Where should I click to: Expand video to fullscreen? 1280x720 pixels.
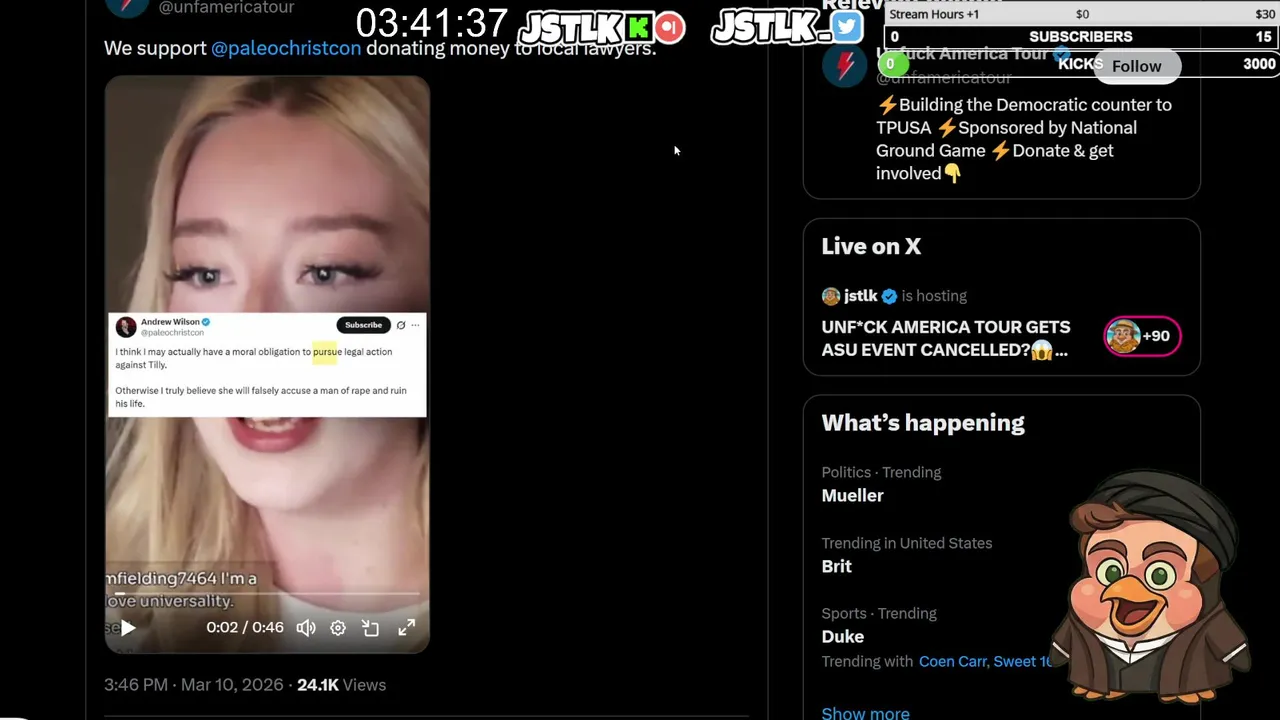(x=407, y=628)
